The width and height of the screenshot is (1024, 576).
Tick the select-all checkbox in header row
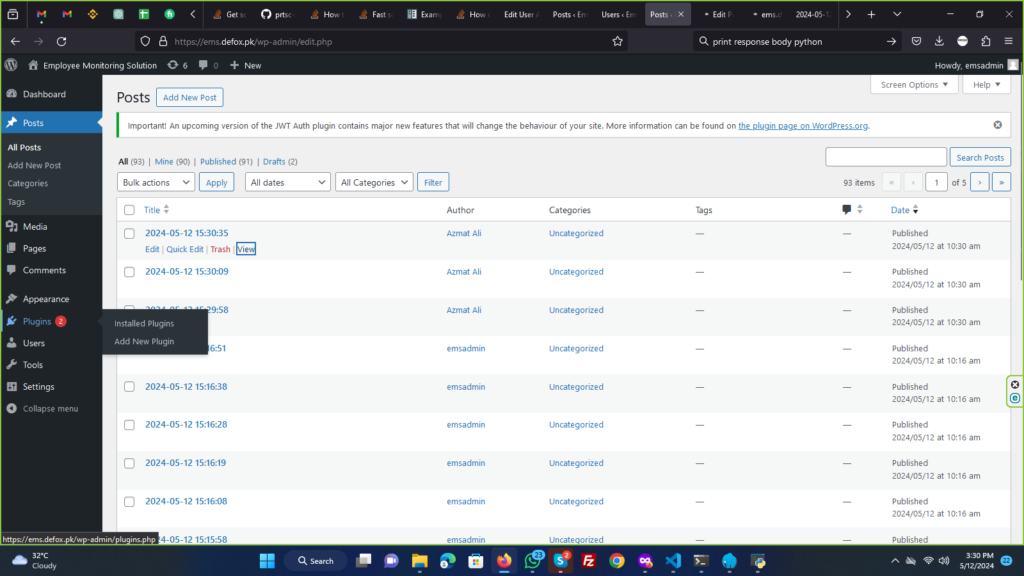[x=129, y=210]
